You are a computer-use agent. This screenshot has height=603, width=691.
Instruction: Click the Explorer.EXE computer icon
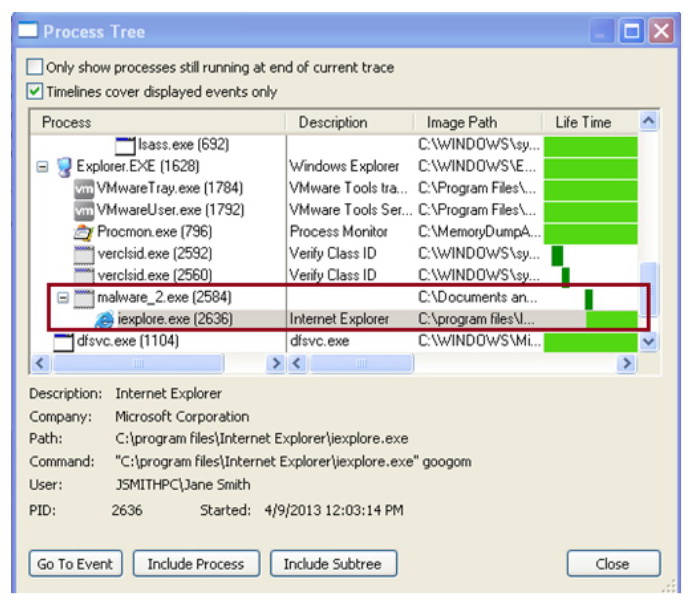pyautogui.click(x=64, y=167)
